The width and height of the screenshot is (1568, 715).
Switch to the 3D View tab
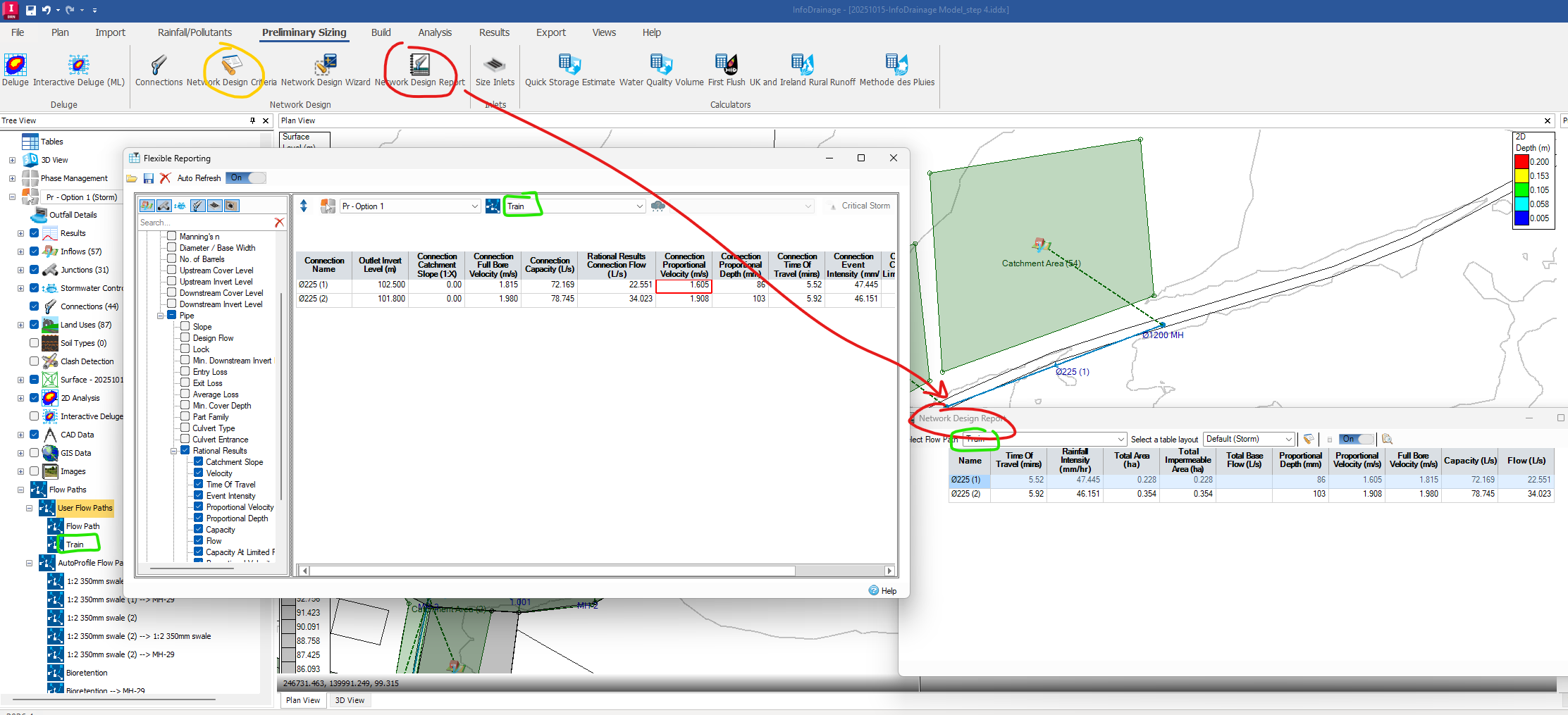pyautogui.click(x=350, y=700)
